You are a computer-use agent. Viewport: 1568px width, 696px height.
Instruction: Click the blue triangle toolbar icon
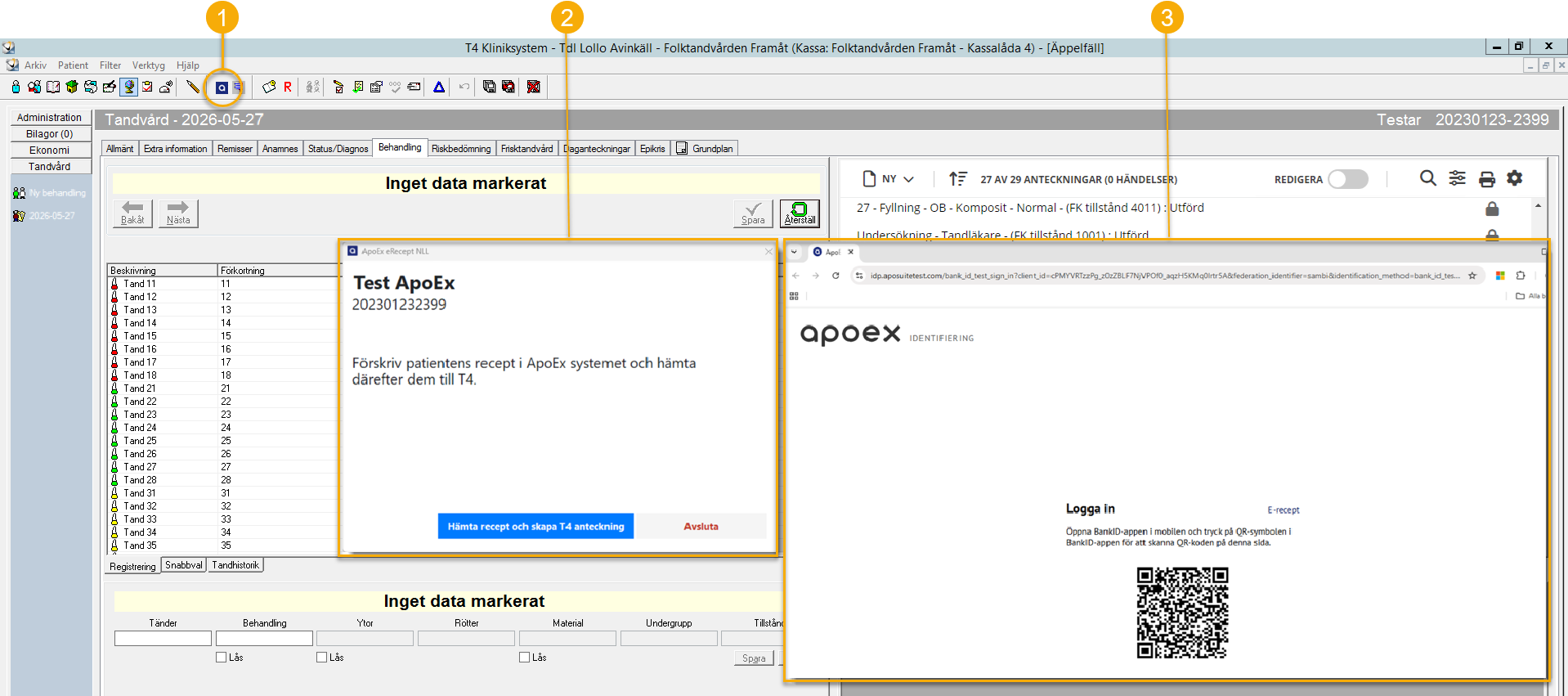pyautogui.click(x=439, y=87)
